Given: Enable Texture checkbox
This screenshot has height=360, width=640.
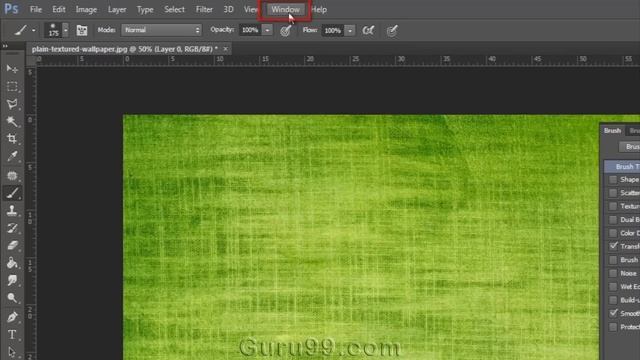Looking at the screenshot, I should point(613,206).
